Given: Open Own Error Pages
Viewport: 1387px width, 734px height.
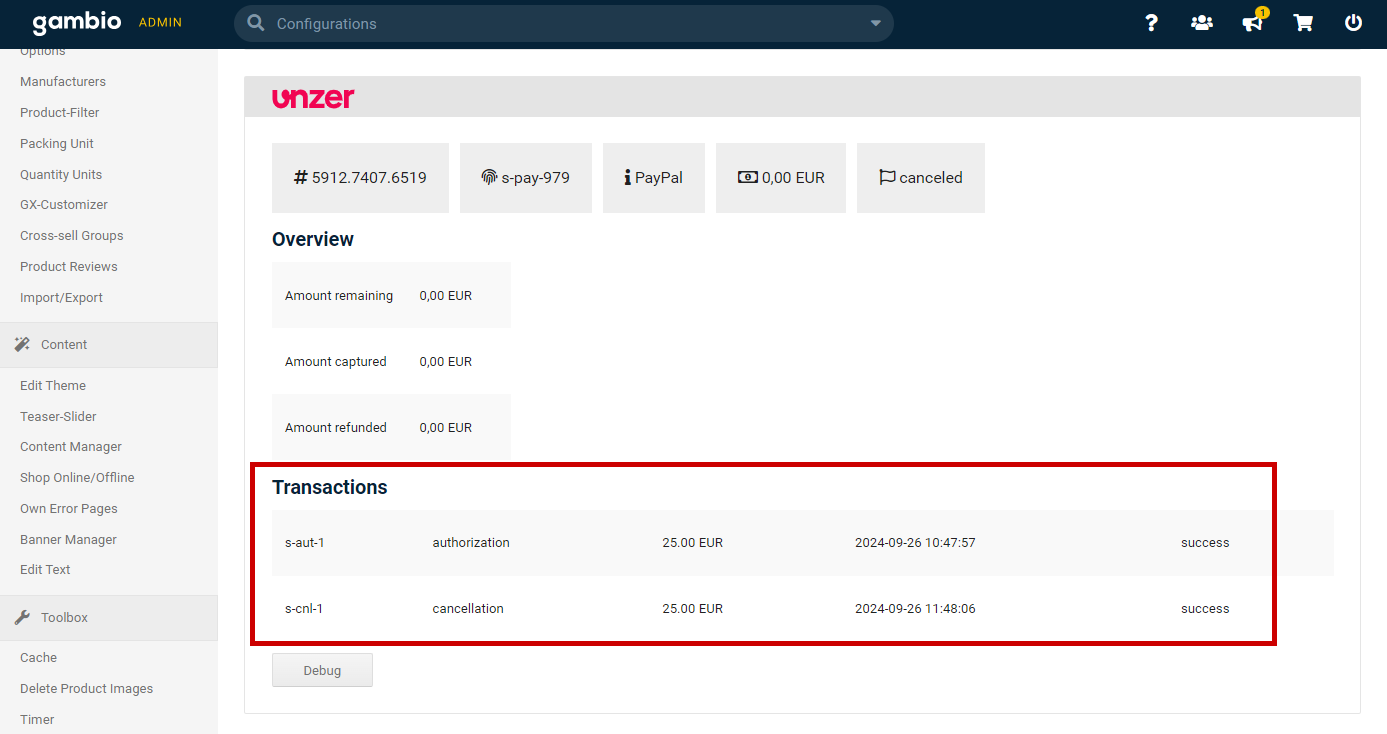Looking at the screenshot, I should click(x=69, y=509).
